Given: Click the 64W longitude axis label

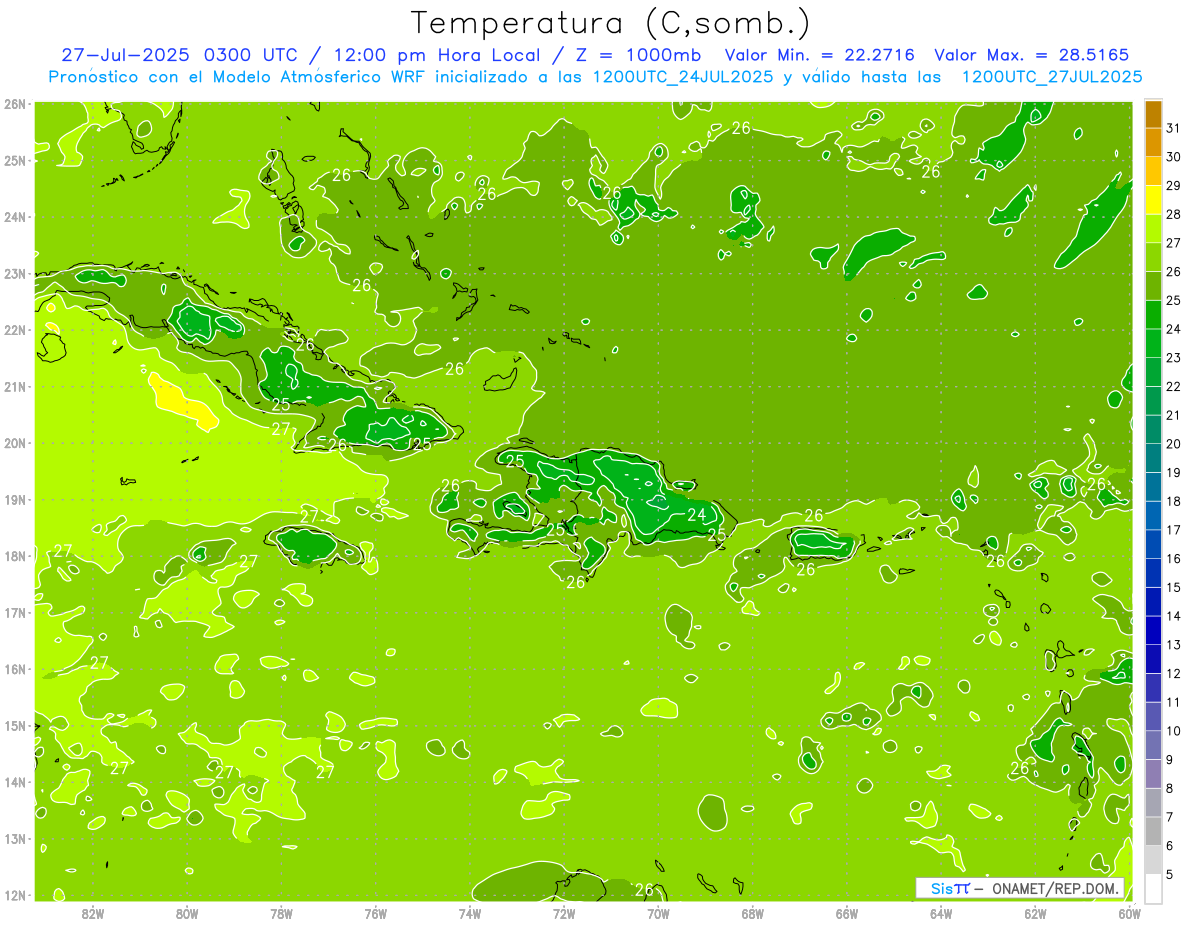Looking at the screenshot, I should point(941,913).
